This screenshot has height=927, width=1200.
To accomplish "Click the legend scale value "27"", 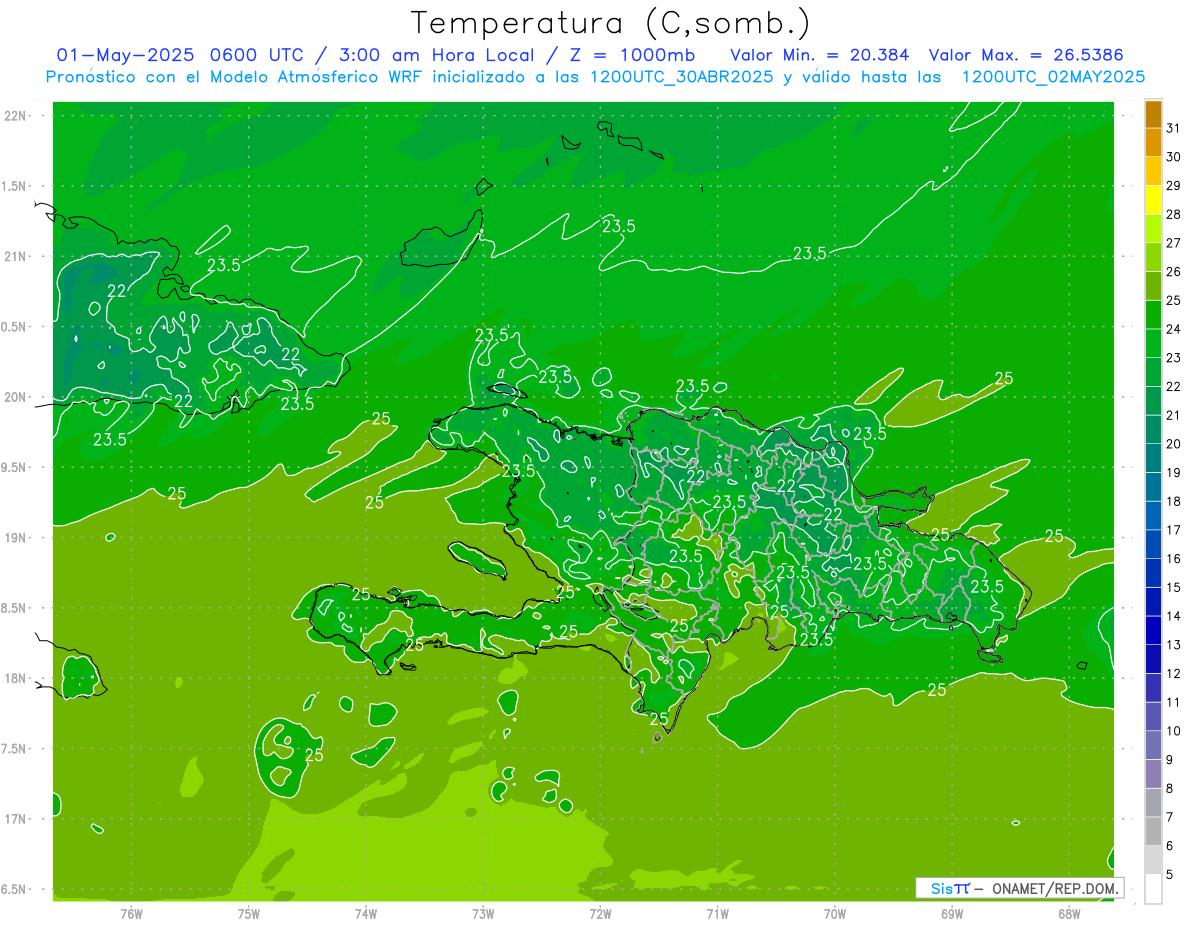I will click(x=1174, y=243).
